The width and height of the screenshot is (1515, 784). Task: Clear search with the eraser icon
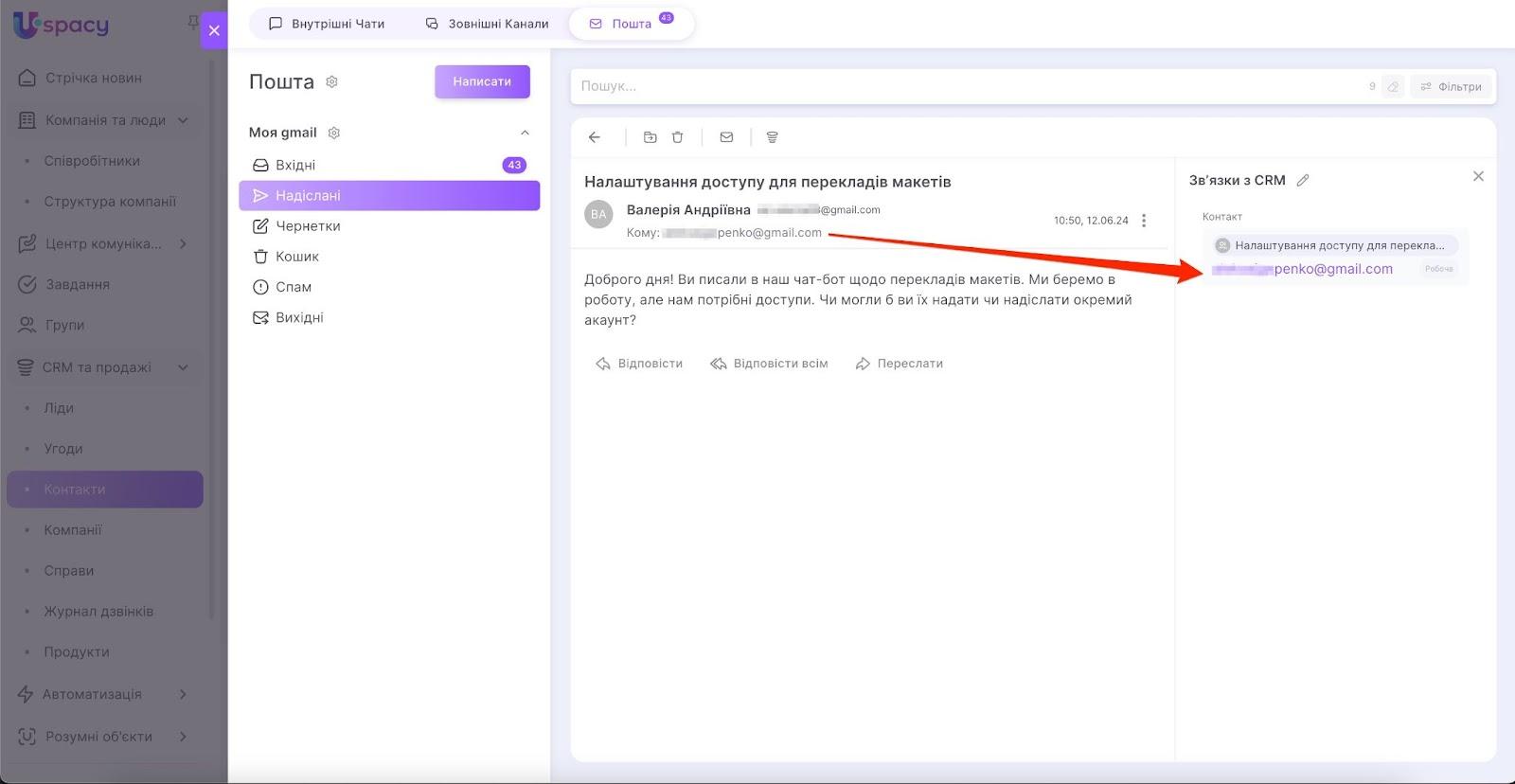(1393, 86)
